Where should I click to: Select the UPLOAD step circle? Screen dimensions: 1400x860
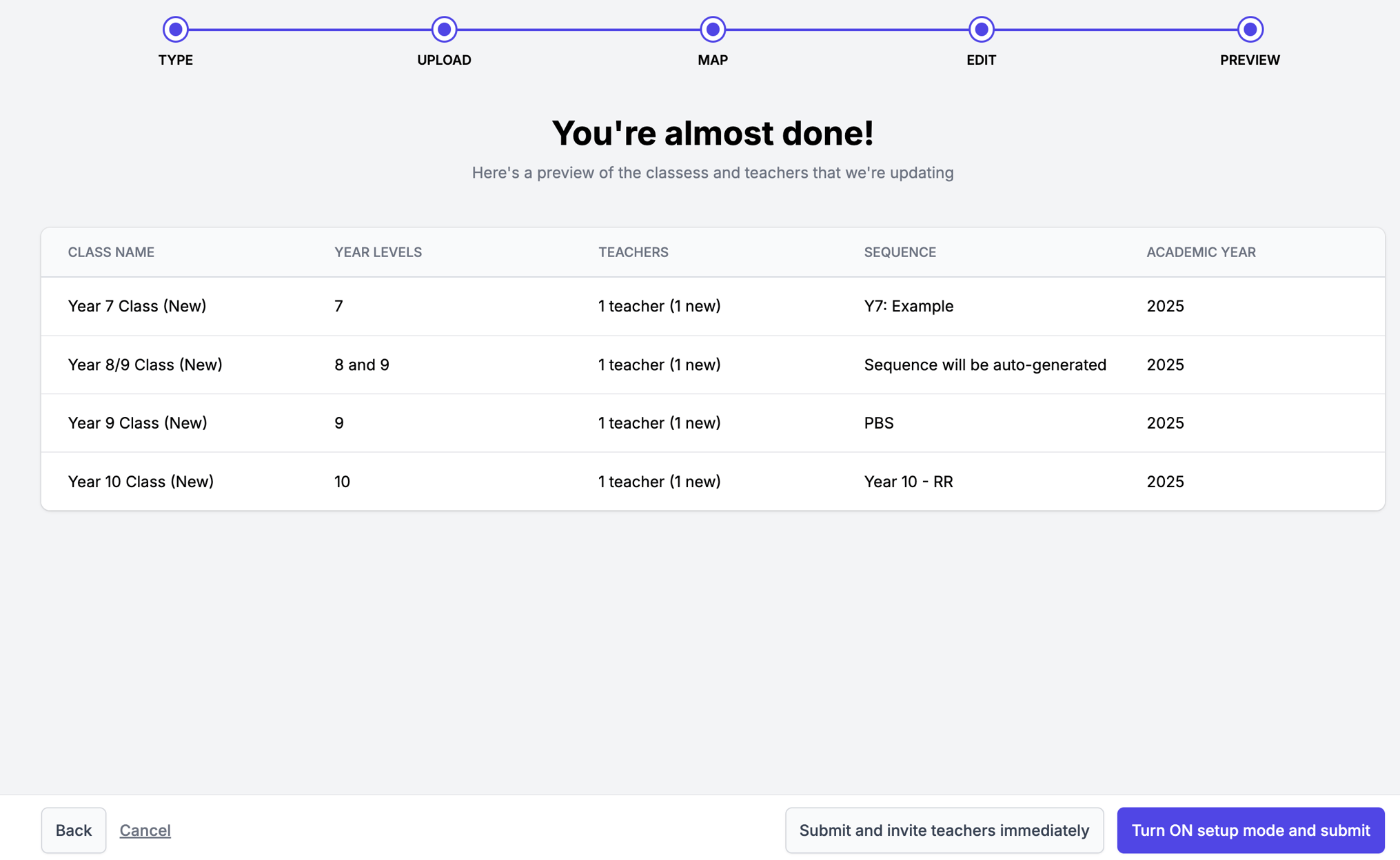tap(444, 29)
